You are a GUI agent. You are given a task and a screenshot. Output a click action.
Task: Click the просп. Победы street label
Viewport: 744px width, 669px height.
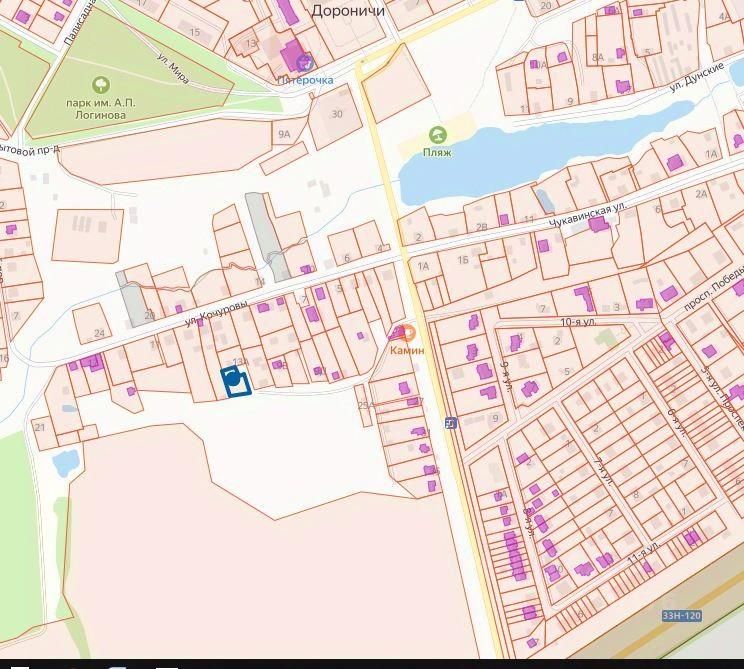point(713,288)
